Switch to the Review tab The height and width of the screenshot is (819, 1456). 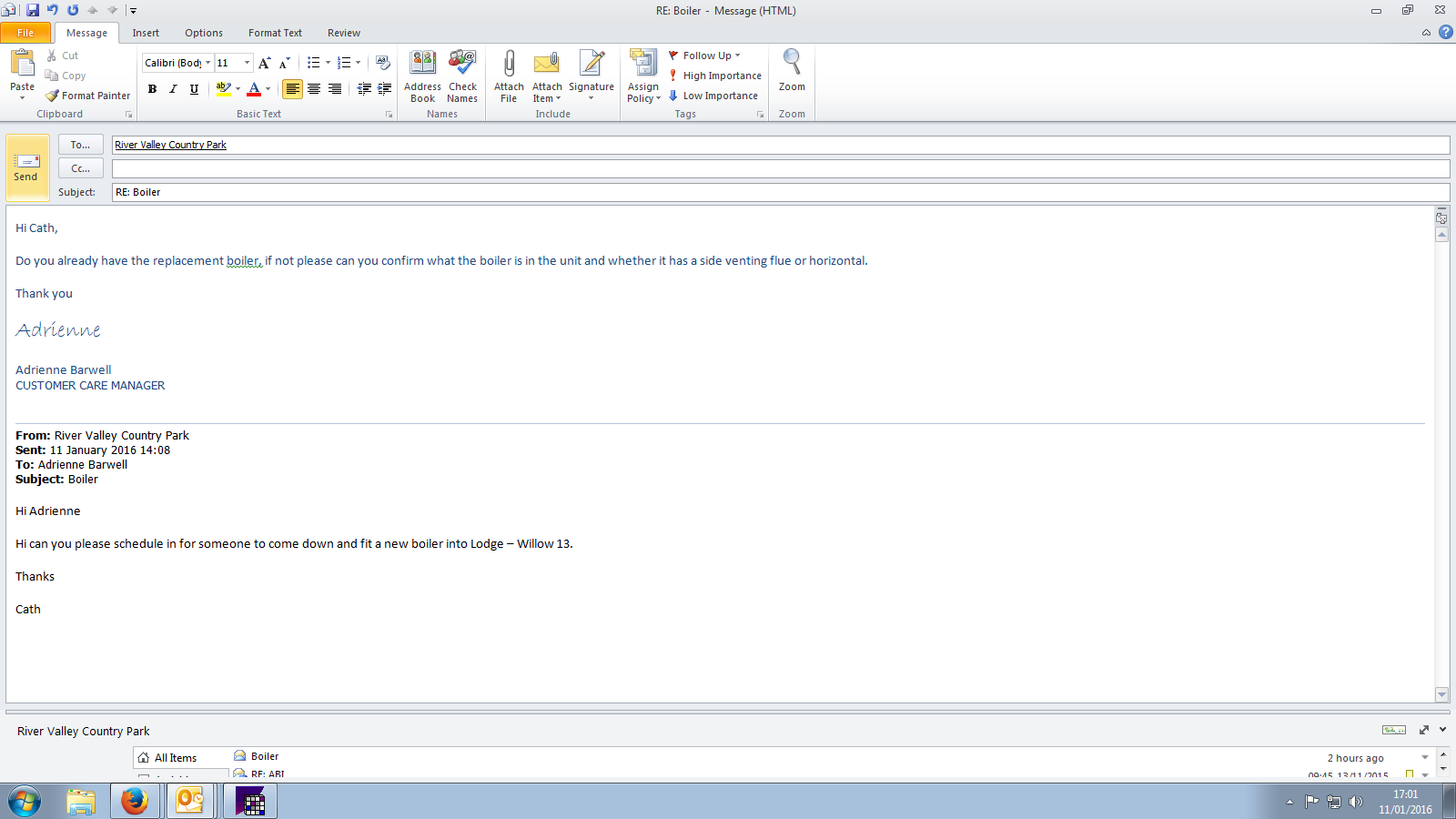(344, 33)
